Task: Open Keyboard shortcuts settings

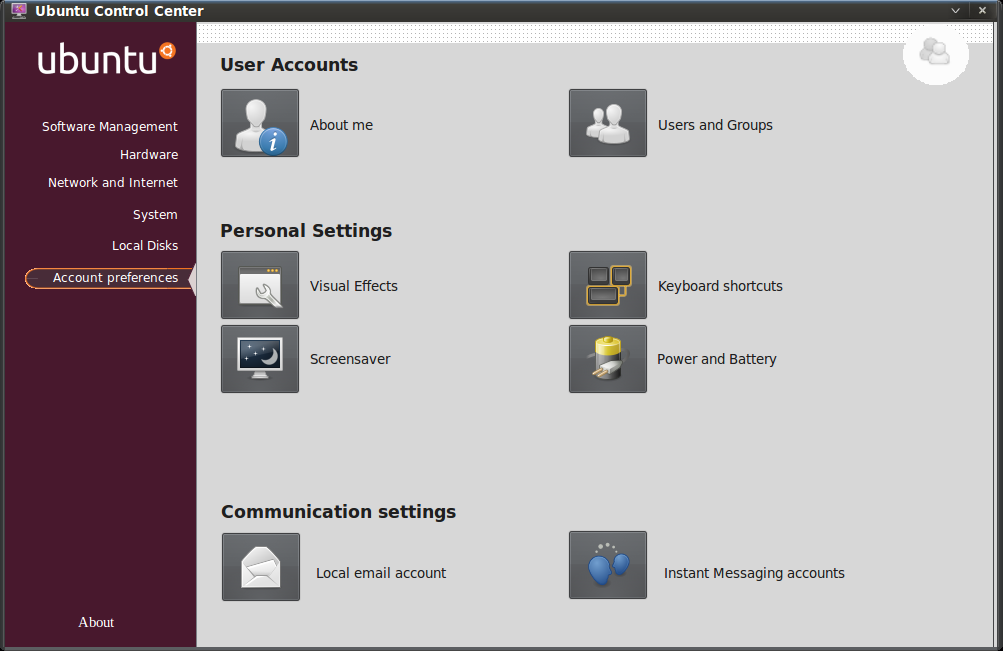Action: tap(608, 285)
